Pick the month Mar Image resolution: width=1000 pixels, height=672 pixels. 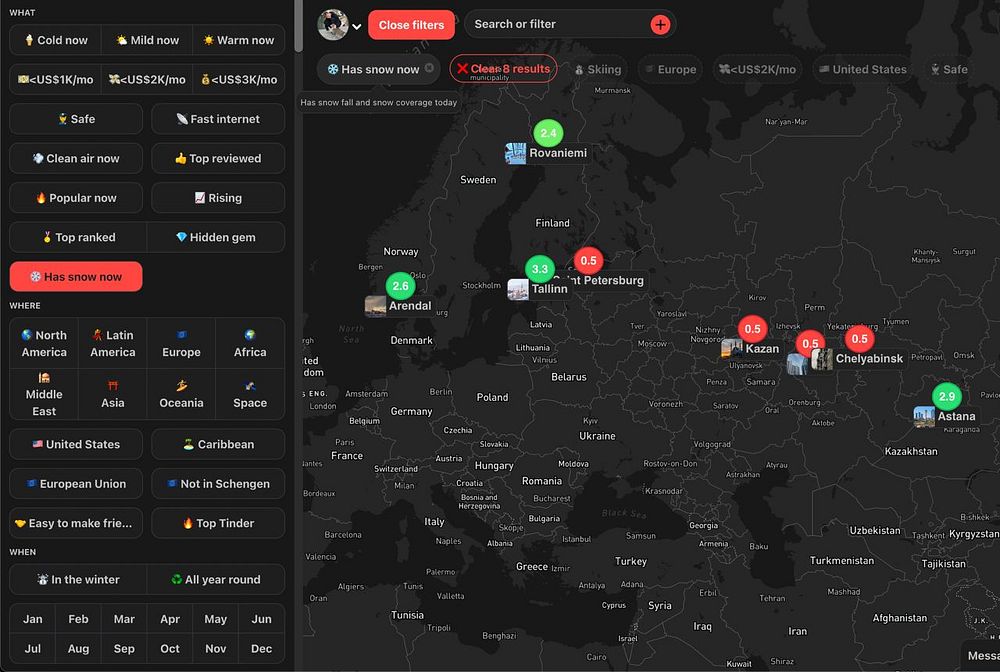click(124, 619)
